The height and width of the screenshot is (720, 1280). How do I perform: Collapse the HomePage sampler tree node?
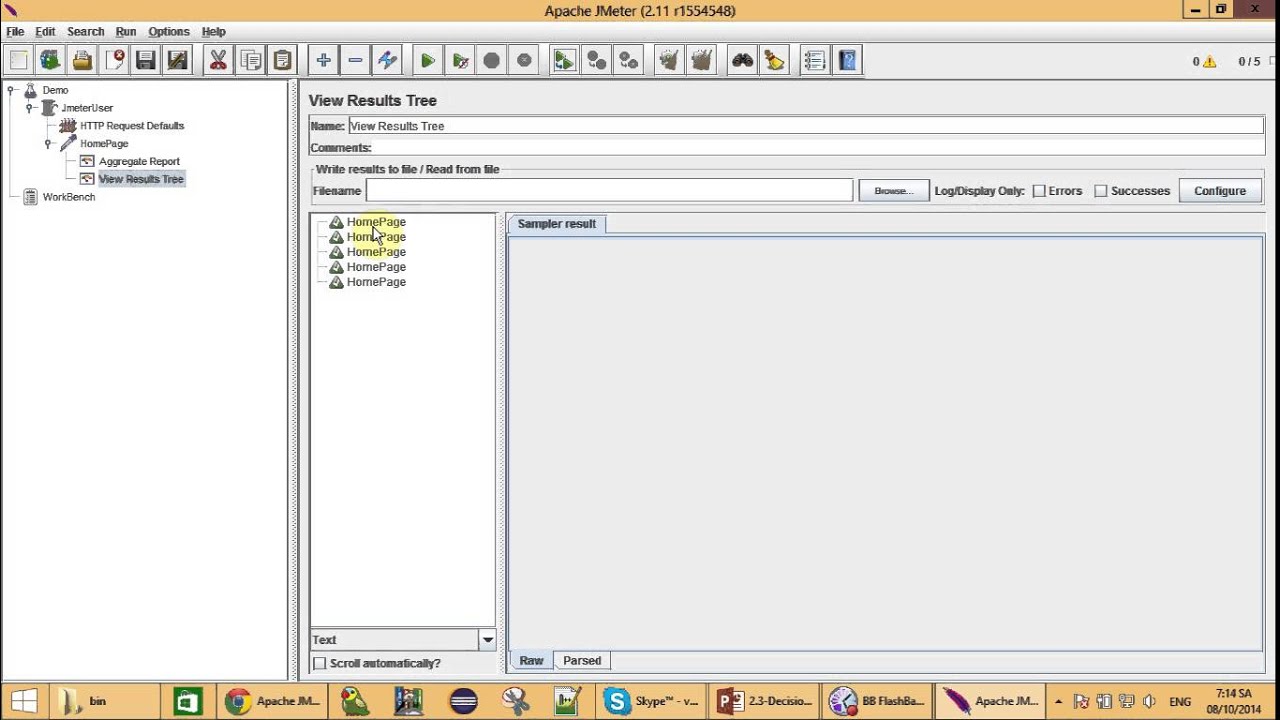point(48,144)
